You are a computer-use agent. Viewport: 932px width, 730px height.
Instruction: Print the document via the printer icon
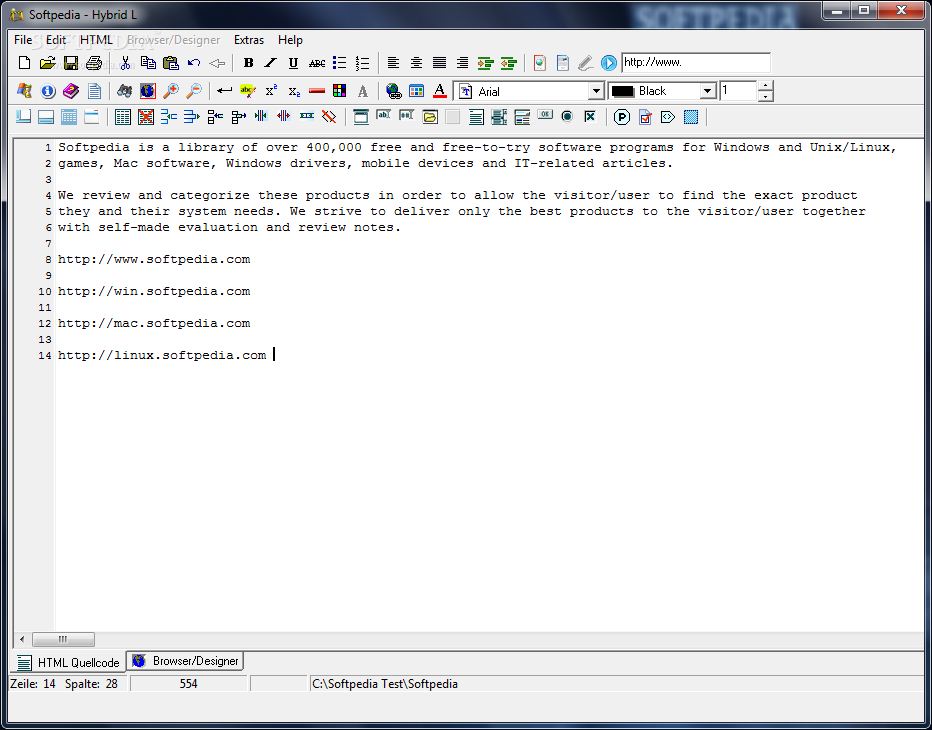coord(94,62)
